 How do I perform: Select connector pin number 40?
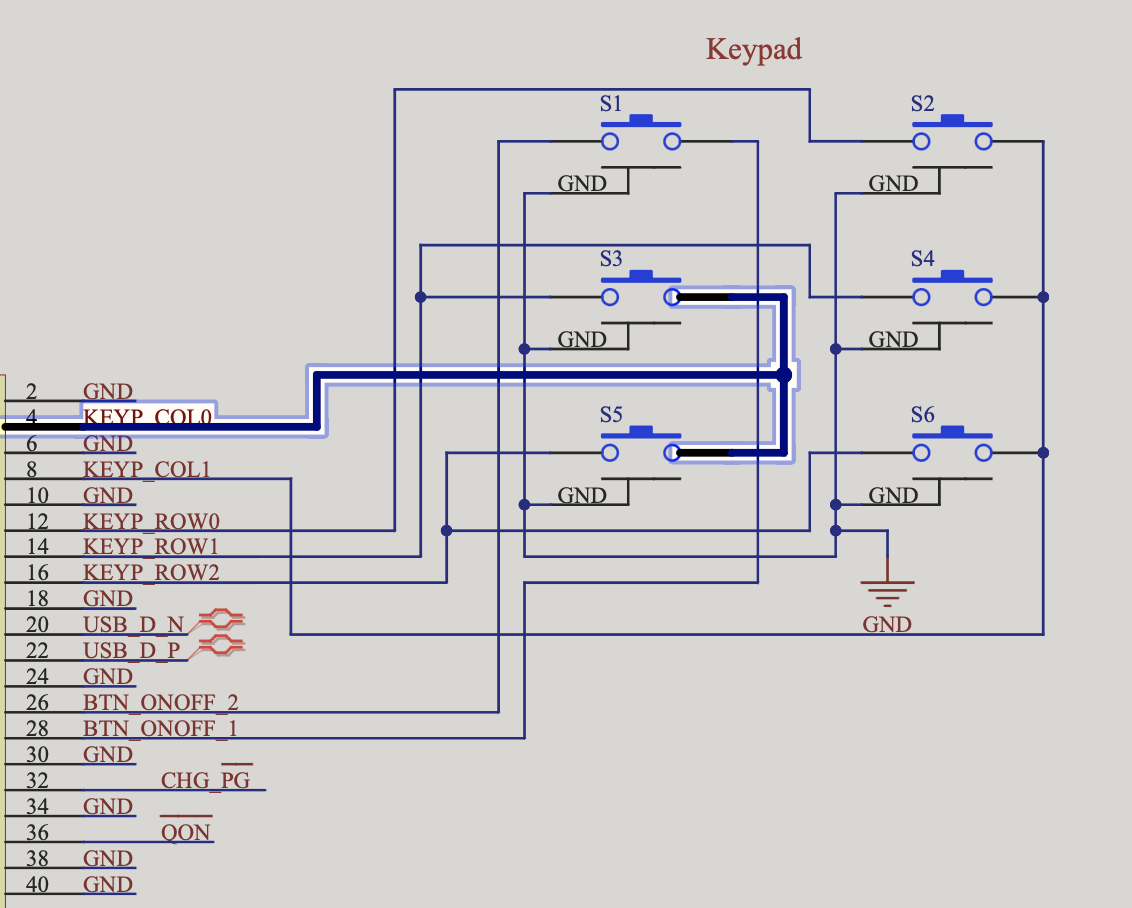click(37, 884)
